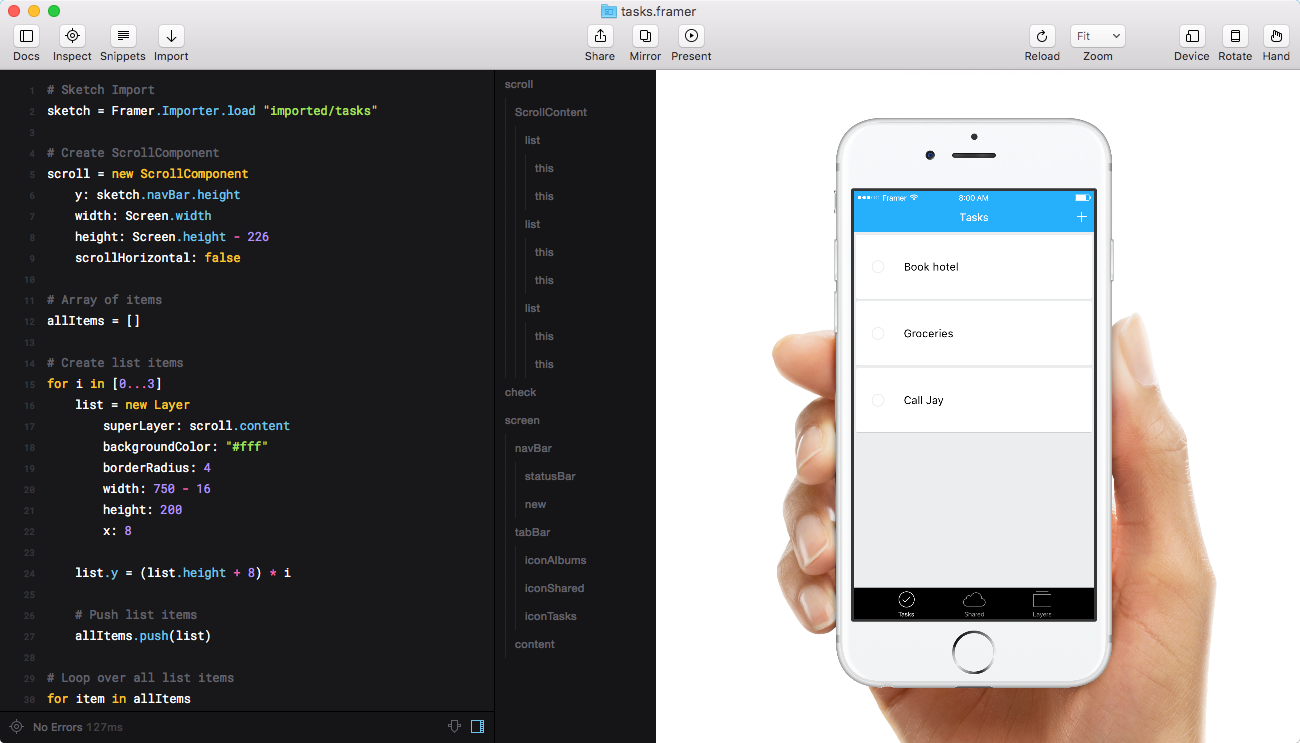
Task: Click the "# Loop over all list items" comment
Action: 140,678
